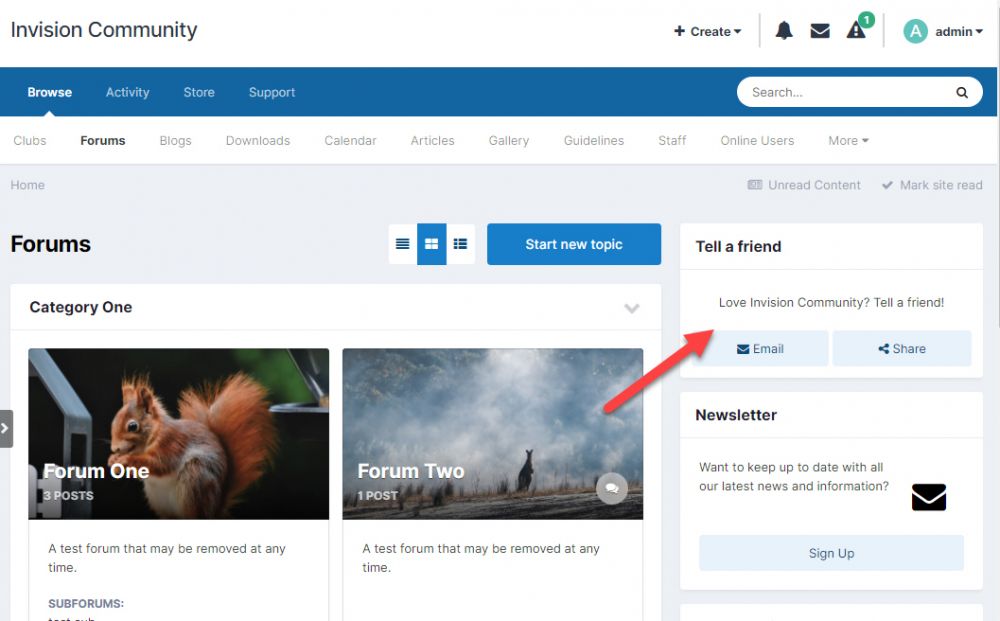
Task: Open the messages envelope icon in header
Action: pyautogui.click(x=820, y=31)
